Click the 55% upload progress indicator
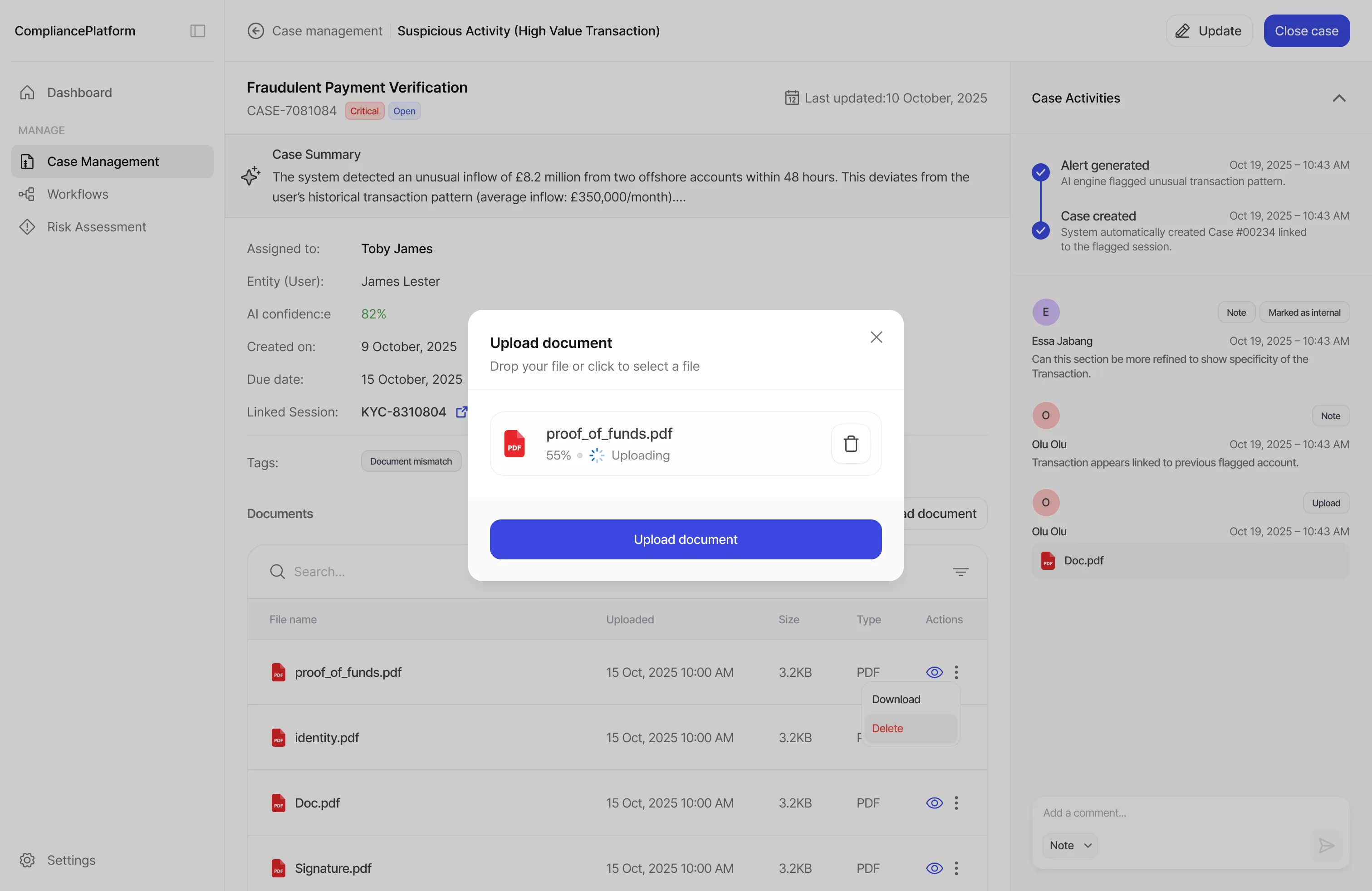Image resolution: width=1372 pixels, height=891 pixels. 558,455
